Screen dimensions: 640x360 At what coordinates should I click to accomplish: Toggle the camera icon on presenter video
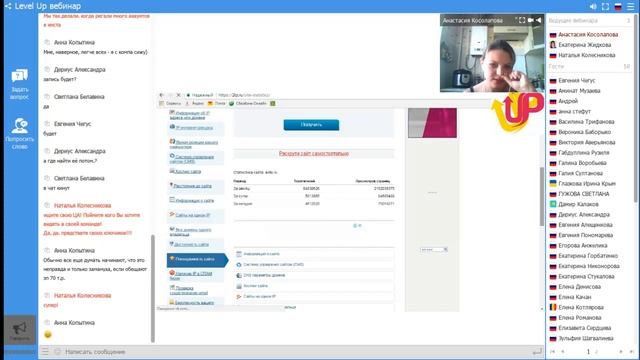(x=531, y=20)
